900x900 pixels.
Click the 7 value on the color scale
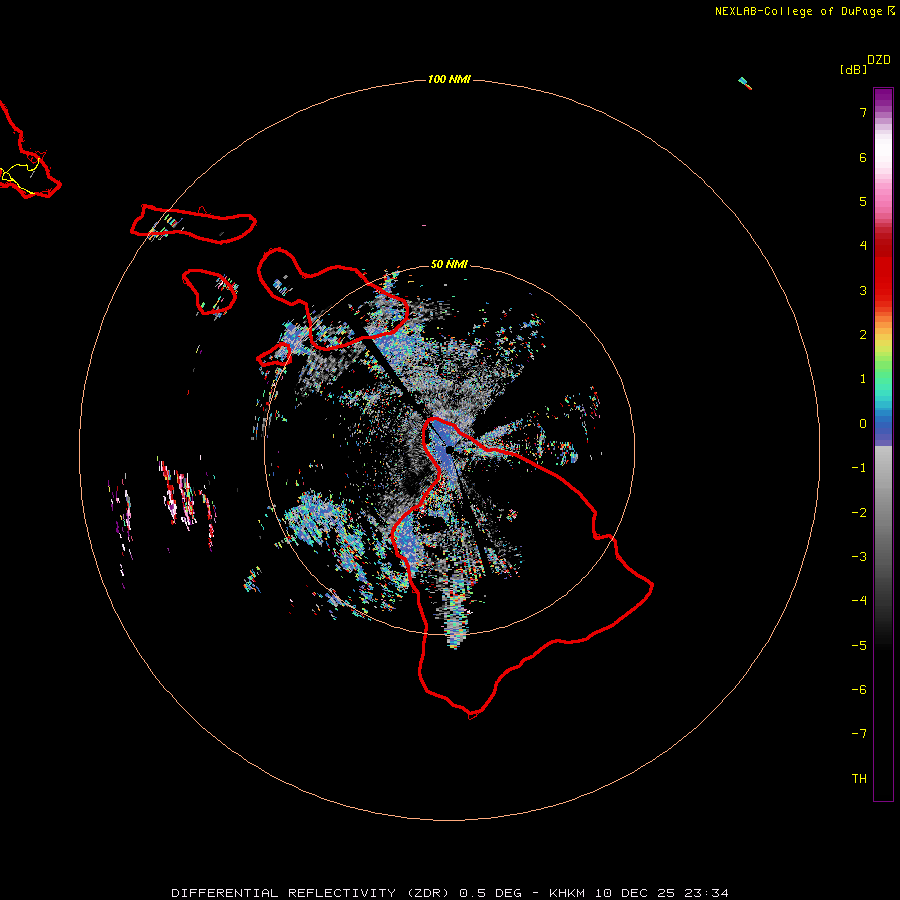tap(863, 112)
